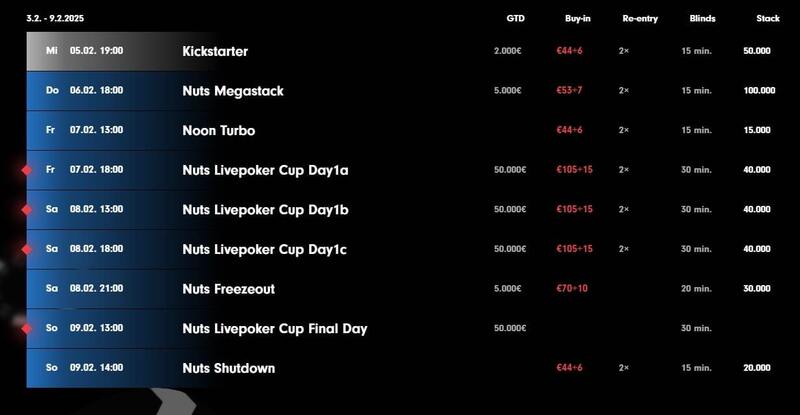Select the Nuts Freezeout tournament
The height and width of the screenshot is (415, 800).
[229, 289]
